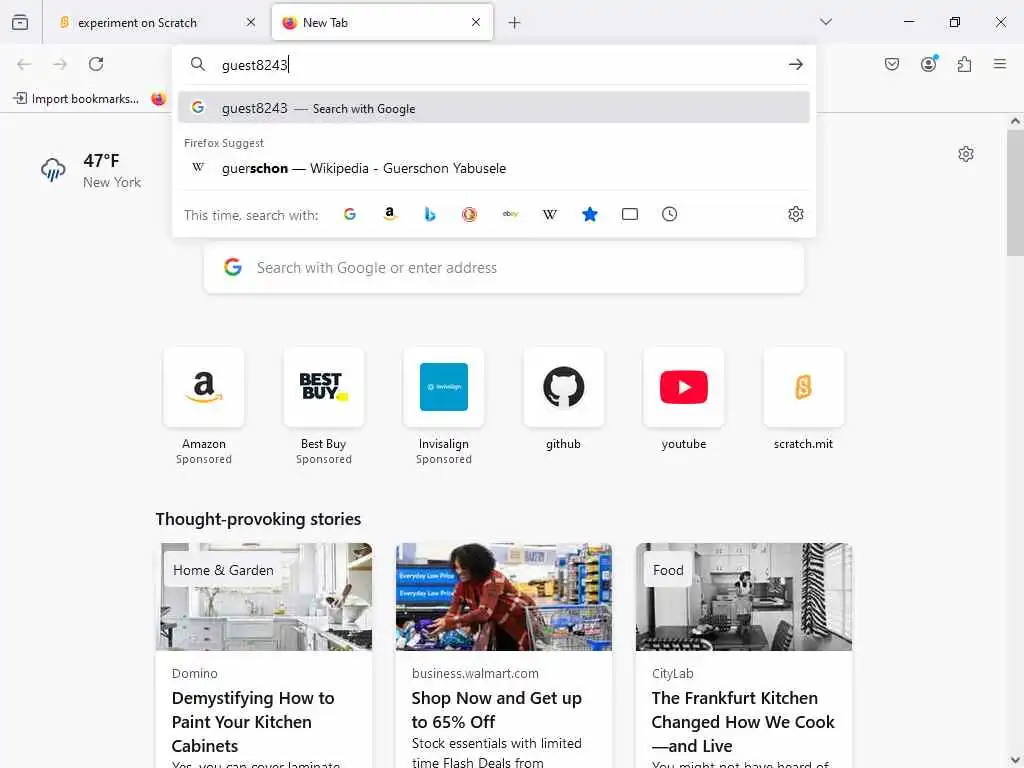Open The Frankfurt Kitchen story

click(x=743, y=722)
